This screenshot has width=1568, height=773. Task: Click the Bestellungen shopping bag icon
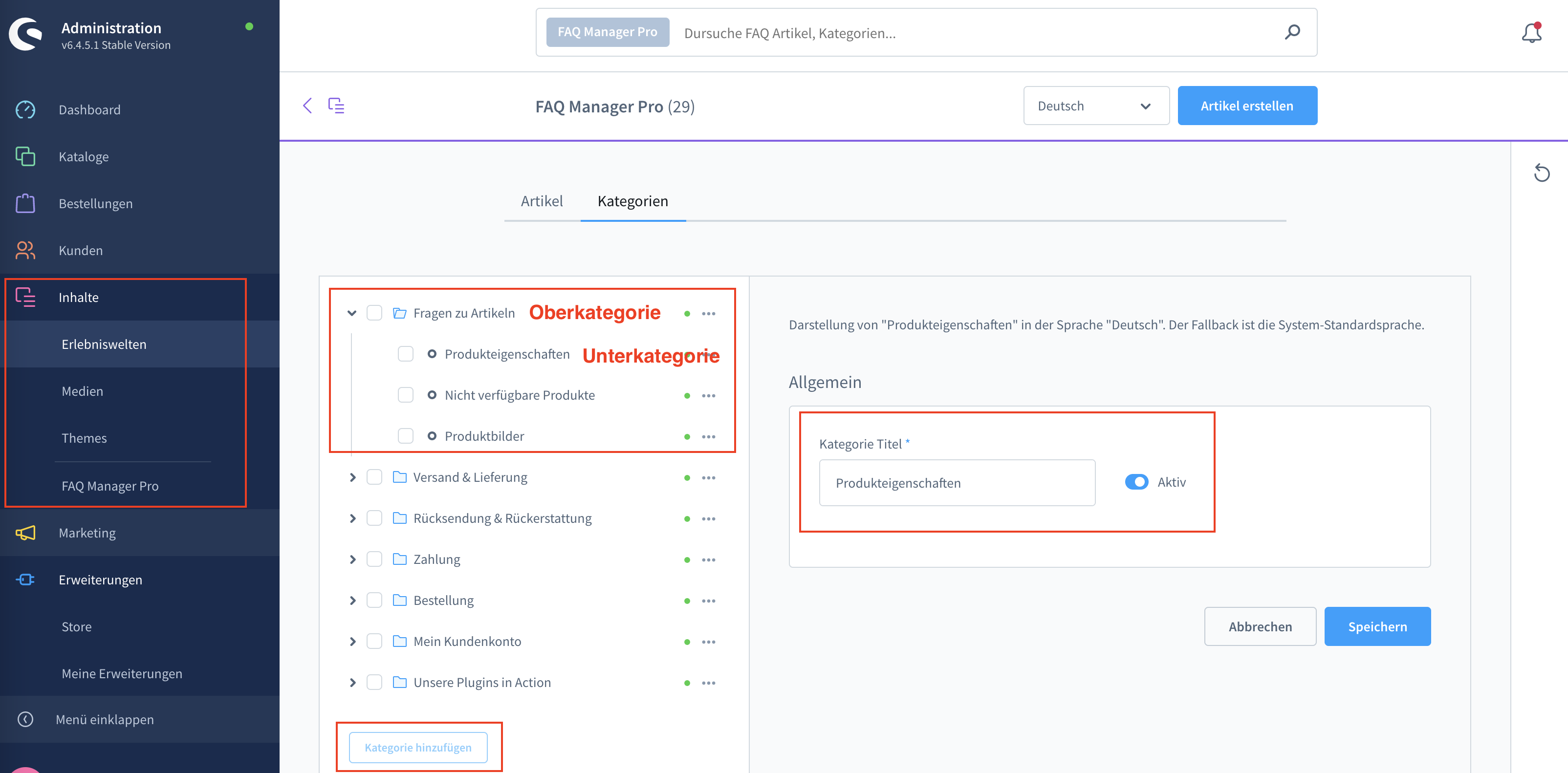pyautogui.click(x=25, y=203)
